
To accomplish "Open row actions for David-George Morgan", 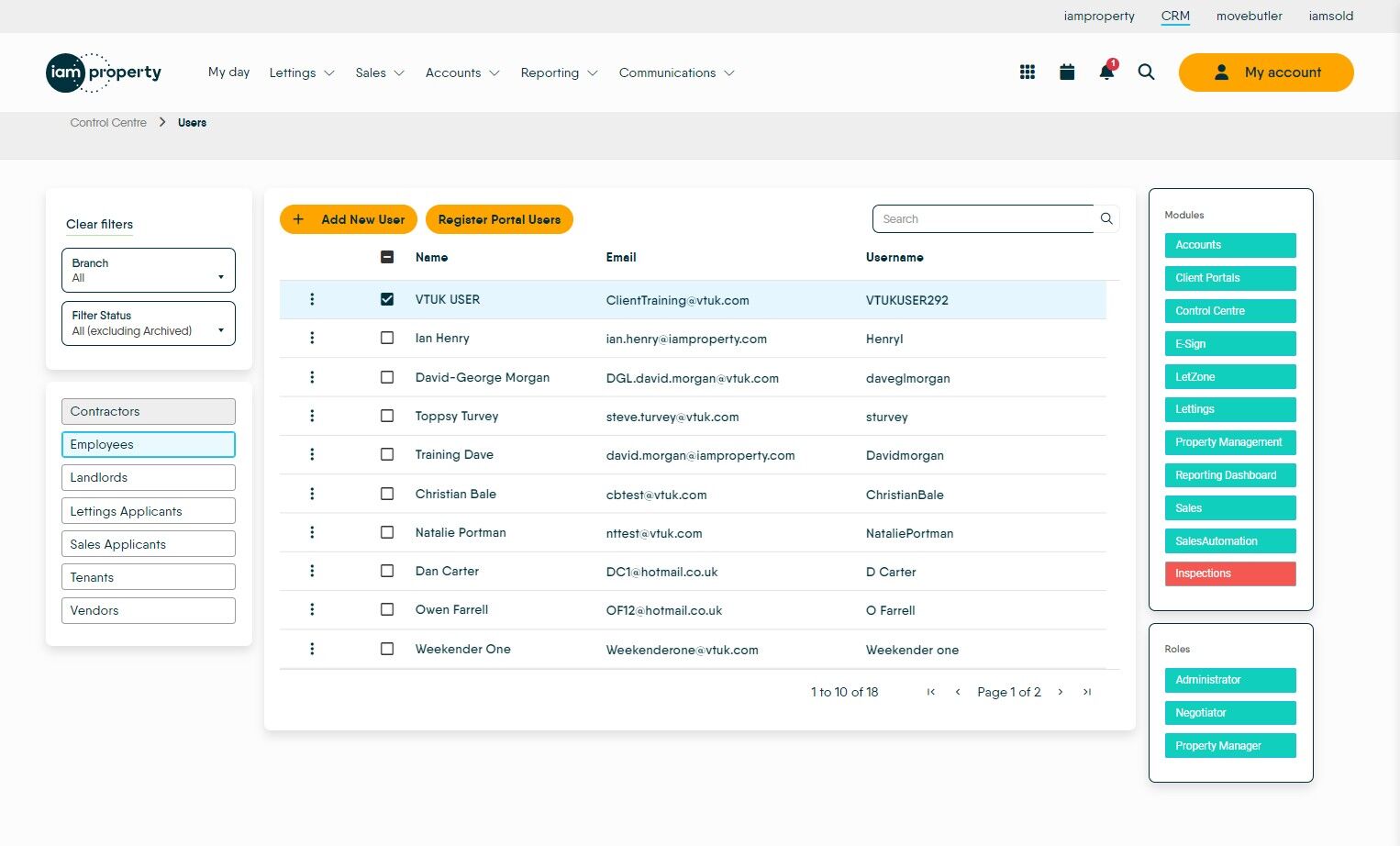I will point(312,377).
